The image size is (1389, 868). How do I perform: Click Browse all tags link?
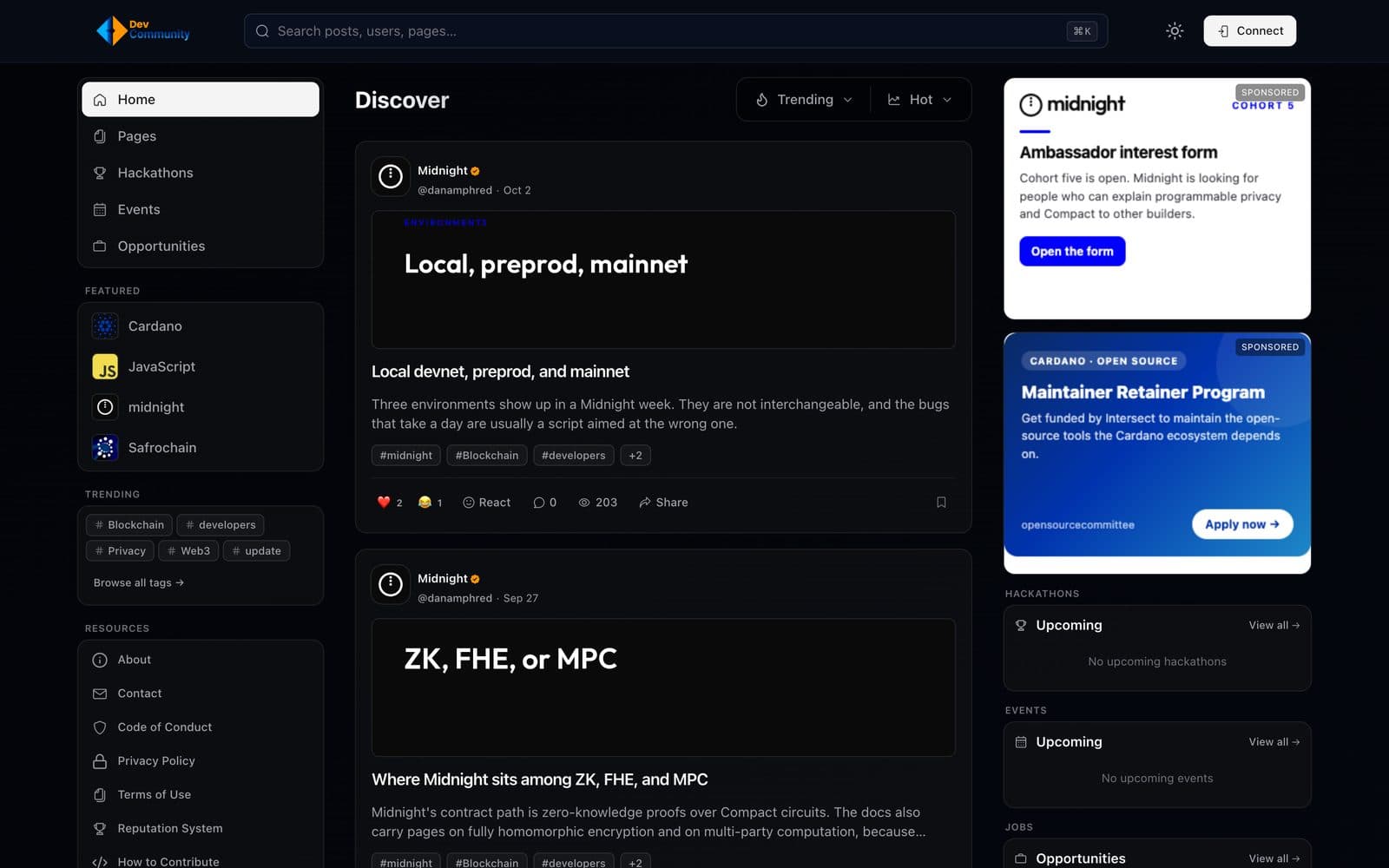[x=139, y=582]
